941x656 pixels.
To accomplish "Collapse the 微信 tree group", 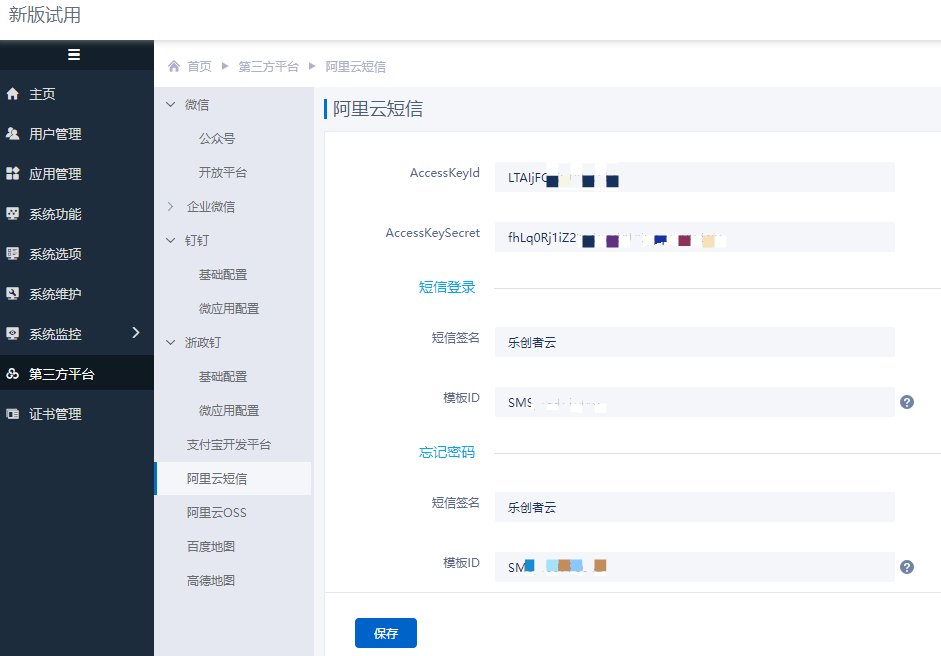I will (x=170, y=105).
